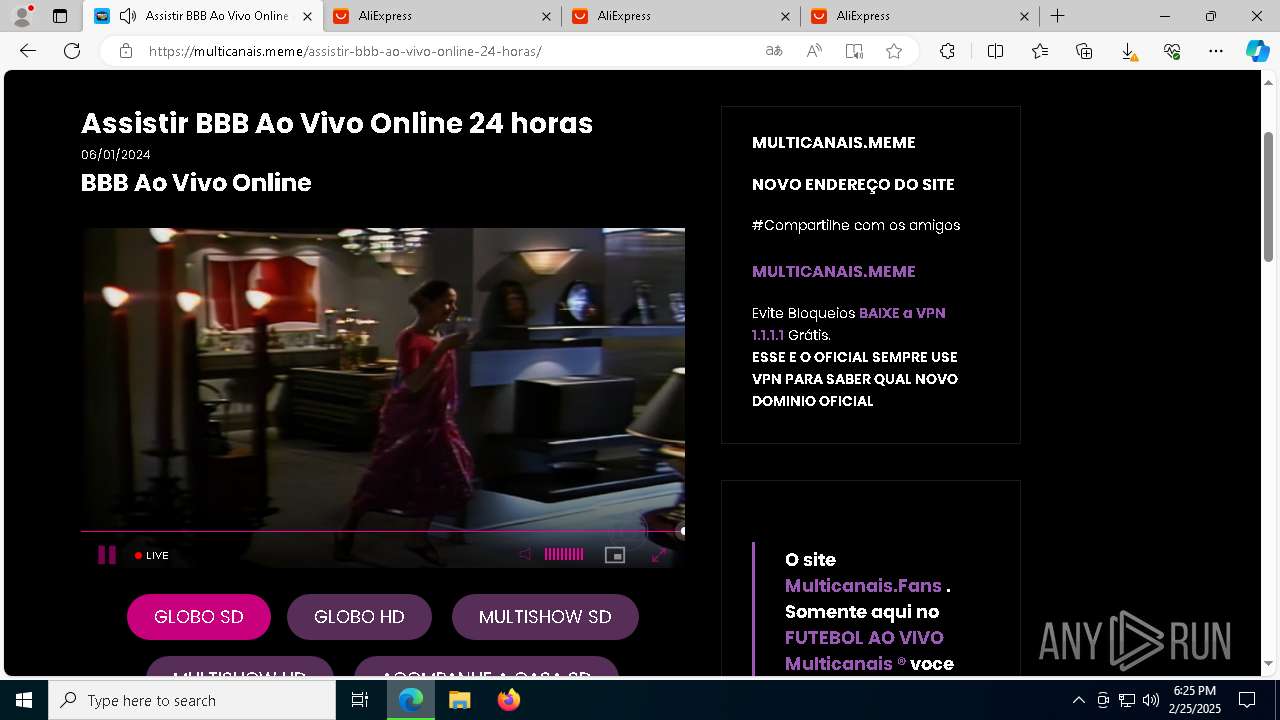Open the tab actions menu icon
Image resolution: width=1280 pixels, height=720 pixels.
tap(60, 16)
